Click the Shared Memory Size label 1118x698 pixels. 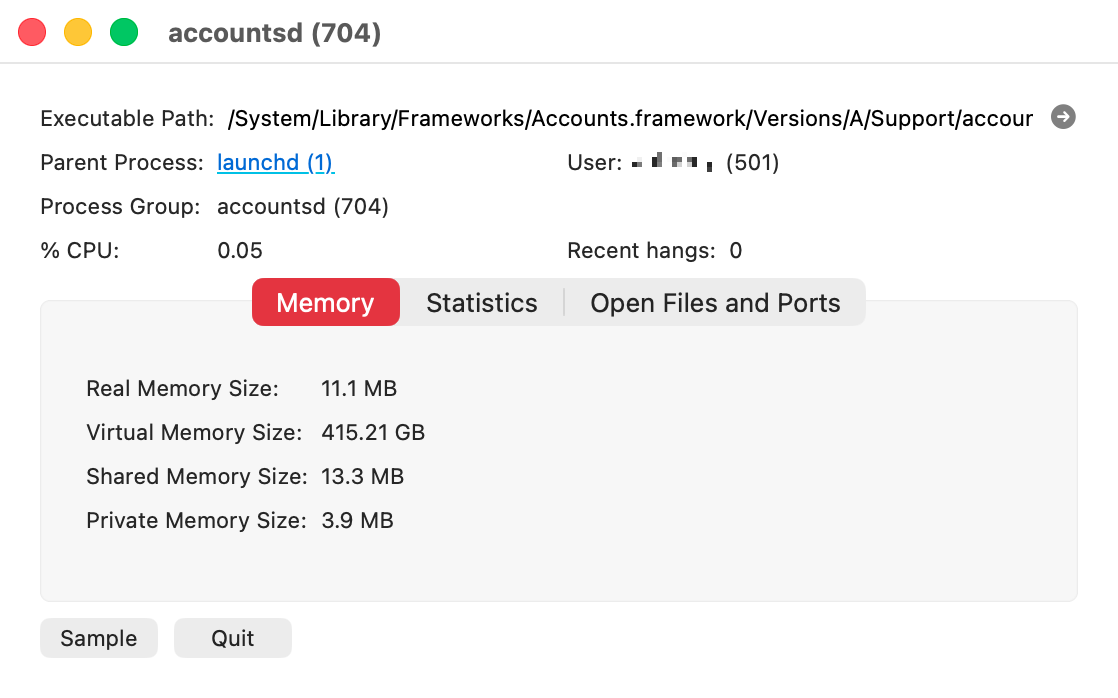coord(197,476)
